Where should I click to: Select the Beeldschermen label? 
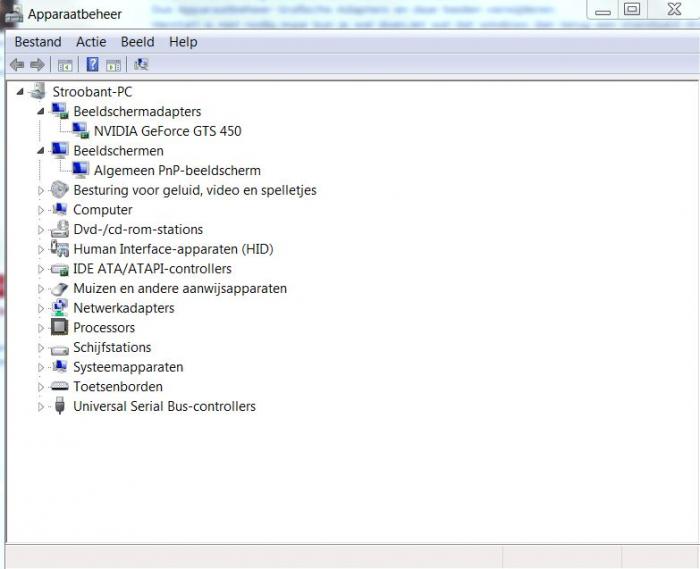click(118, 151)
